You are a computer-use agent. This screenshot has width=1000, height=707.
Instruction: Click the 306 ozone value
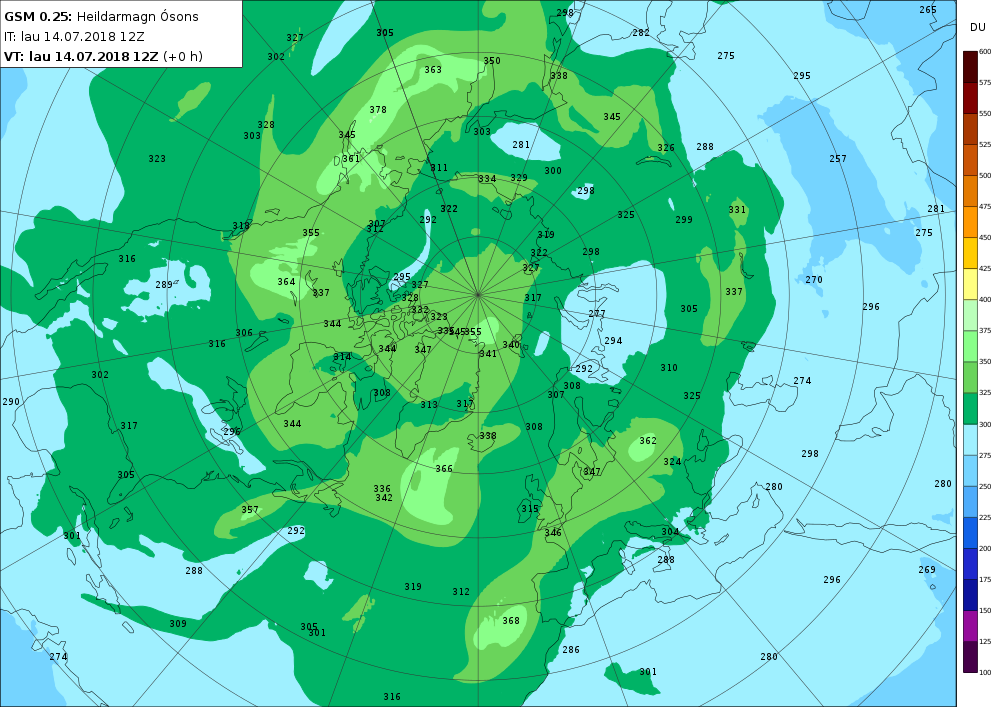pyautogui.click(x=244, y=332)
